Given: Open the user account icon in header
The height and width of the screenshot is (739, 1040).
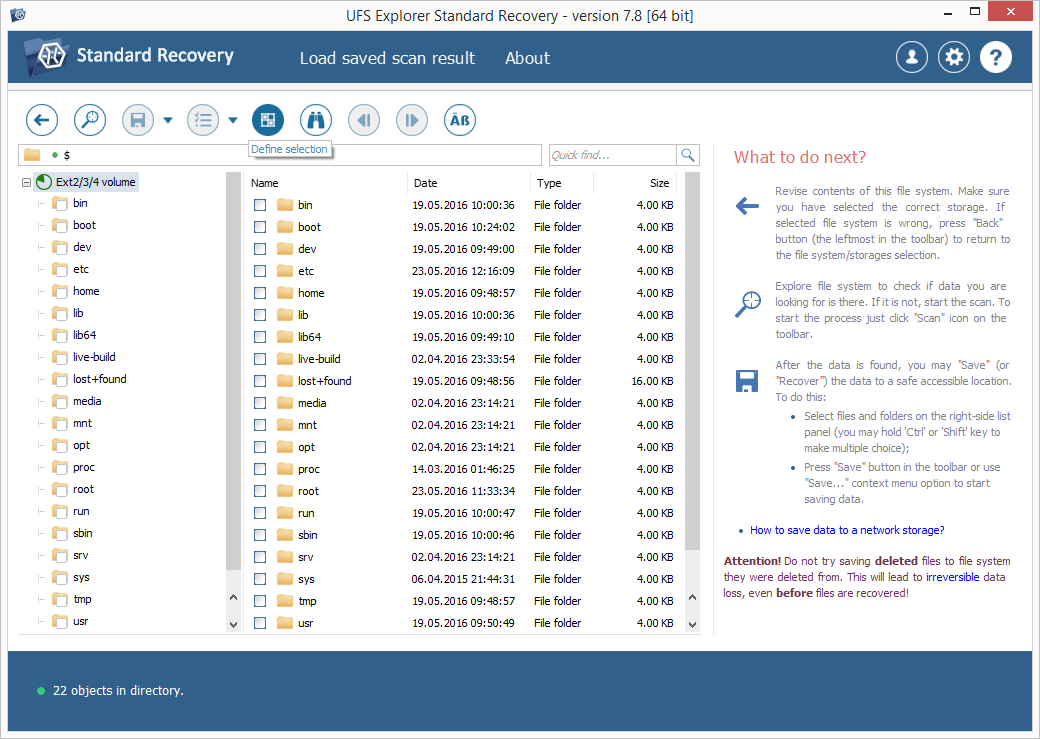Looking at the screenshot, I should (x=912, y=57).
